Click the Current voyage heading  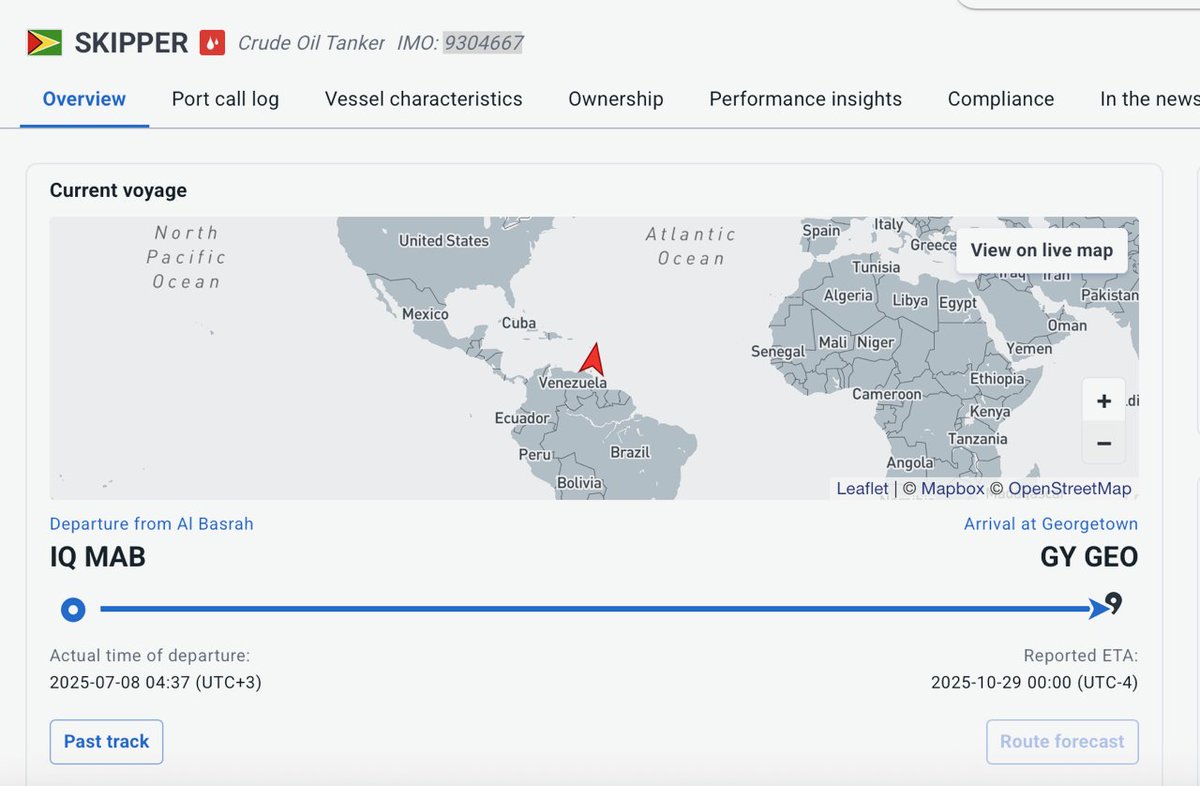click(118, 190)
